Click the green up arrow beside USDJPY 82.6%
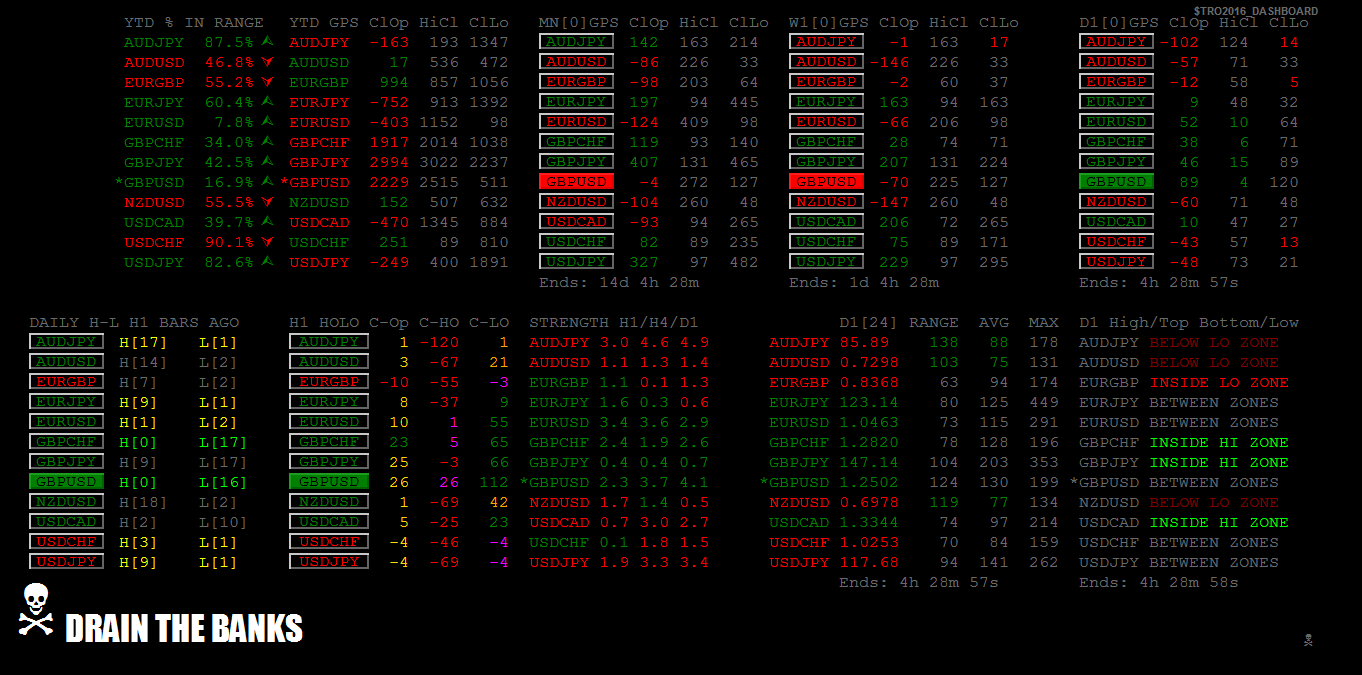The width and height of the screenshot is (1362, 675). 267,262
